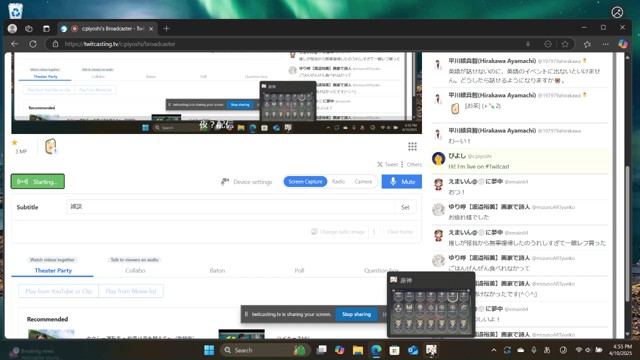Open the Poll tab
This screenshot has width=640, height=360.
[x=299, y=271]
